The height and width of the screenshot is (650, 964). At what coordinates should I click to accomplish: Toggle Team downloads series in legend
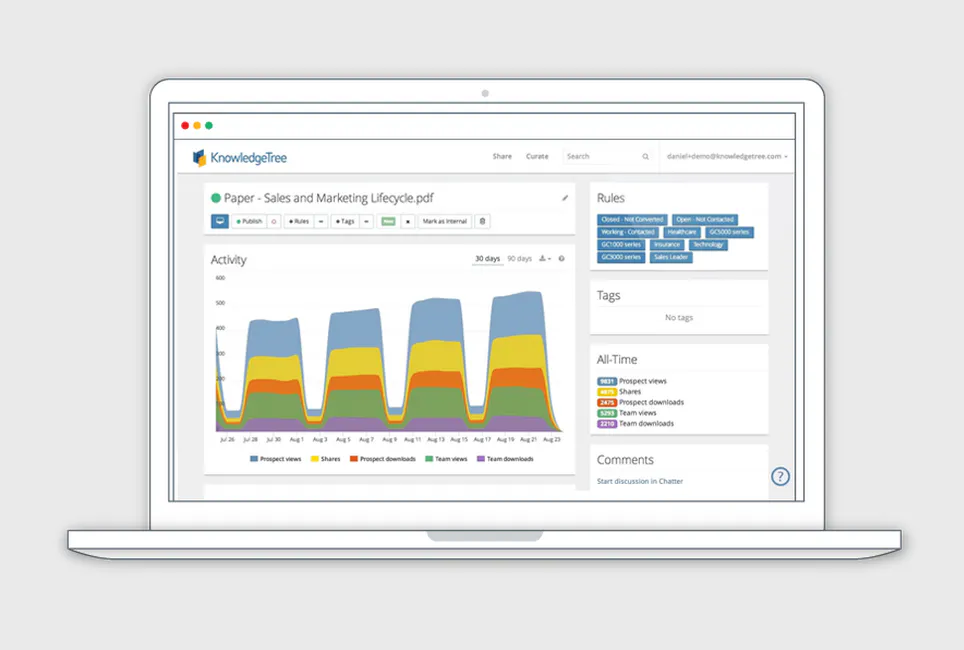coord(505,459)
